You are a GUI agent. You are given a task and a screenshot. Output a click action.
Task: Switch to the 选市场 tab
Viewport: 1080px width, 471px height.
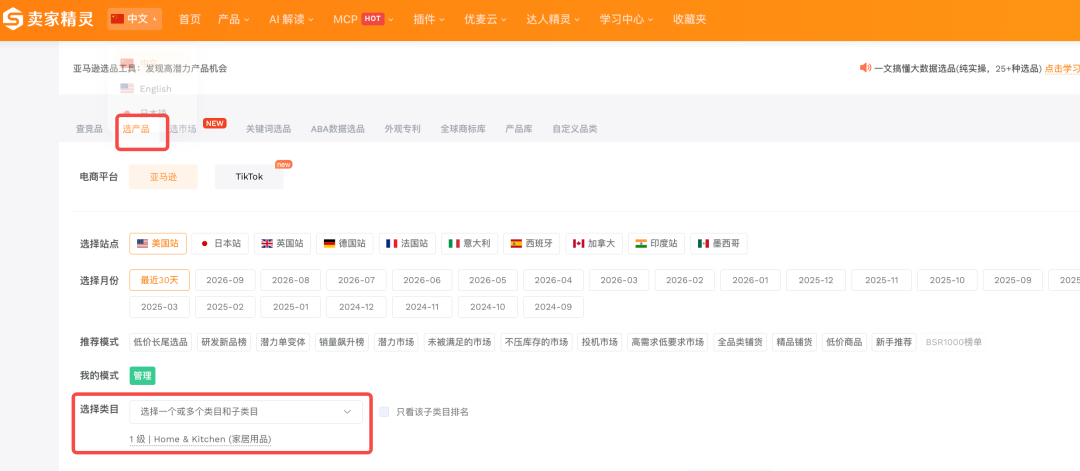coord(183,129)
